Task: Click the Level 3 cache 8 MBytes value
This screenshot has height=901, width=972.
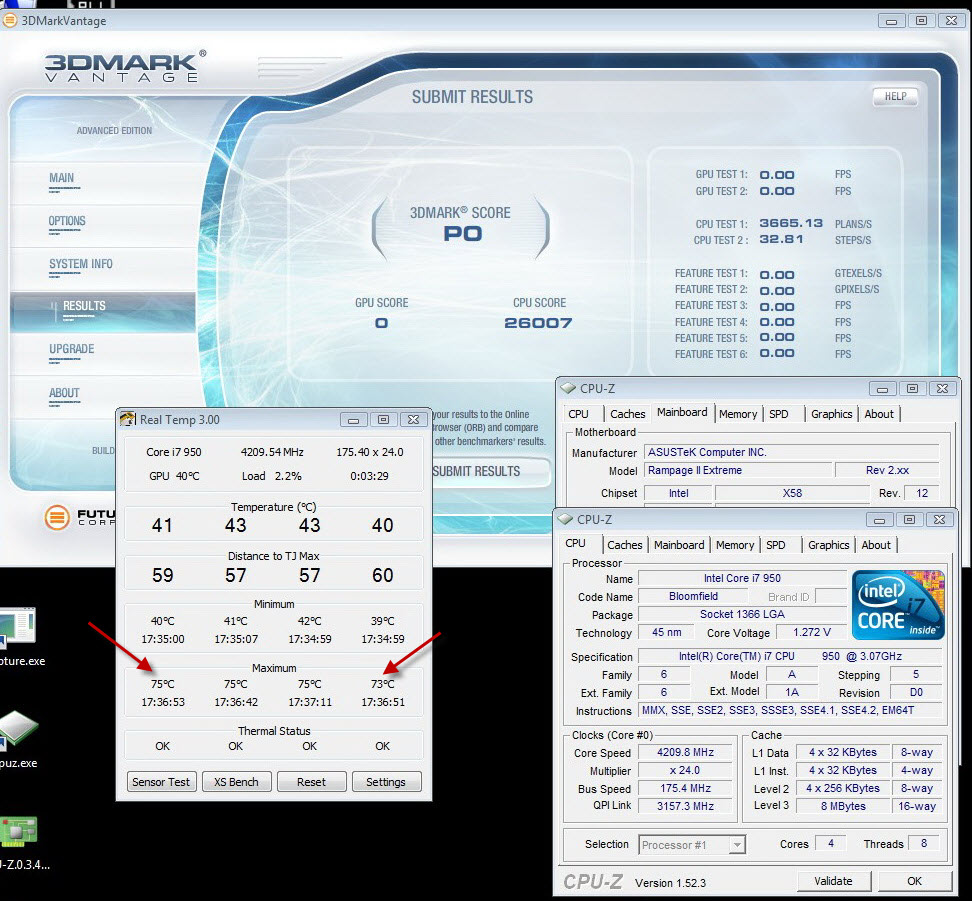Action: (843, 806)
